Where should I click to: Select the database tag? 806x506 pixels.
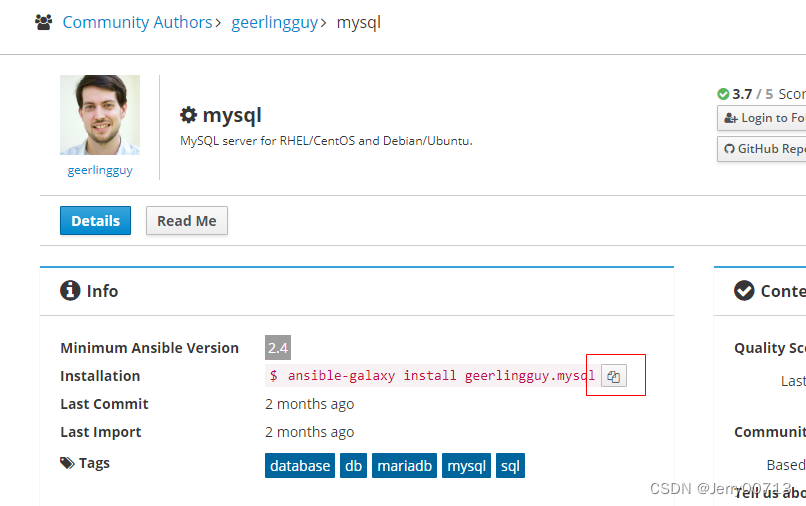300,465
